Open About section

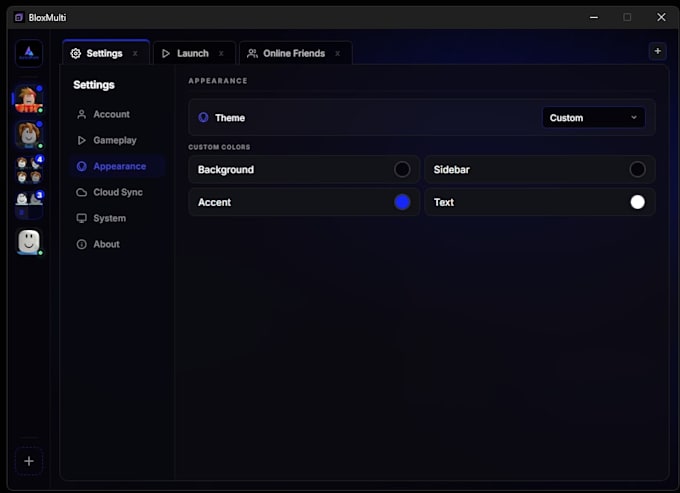click(x=117, y=244)
